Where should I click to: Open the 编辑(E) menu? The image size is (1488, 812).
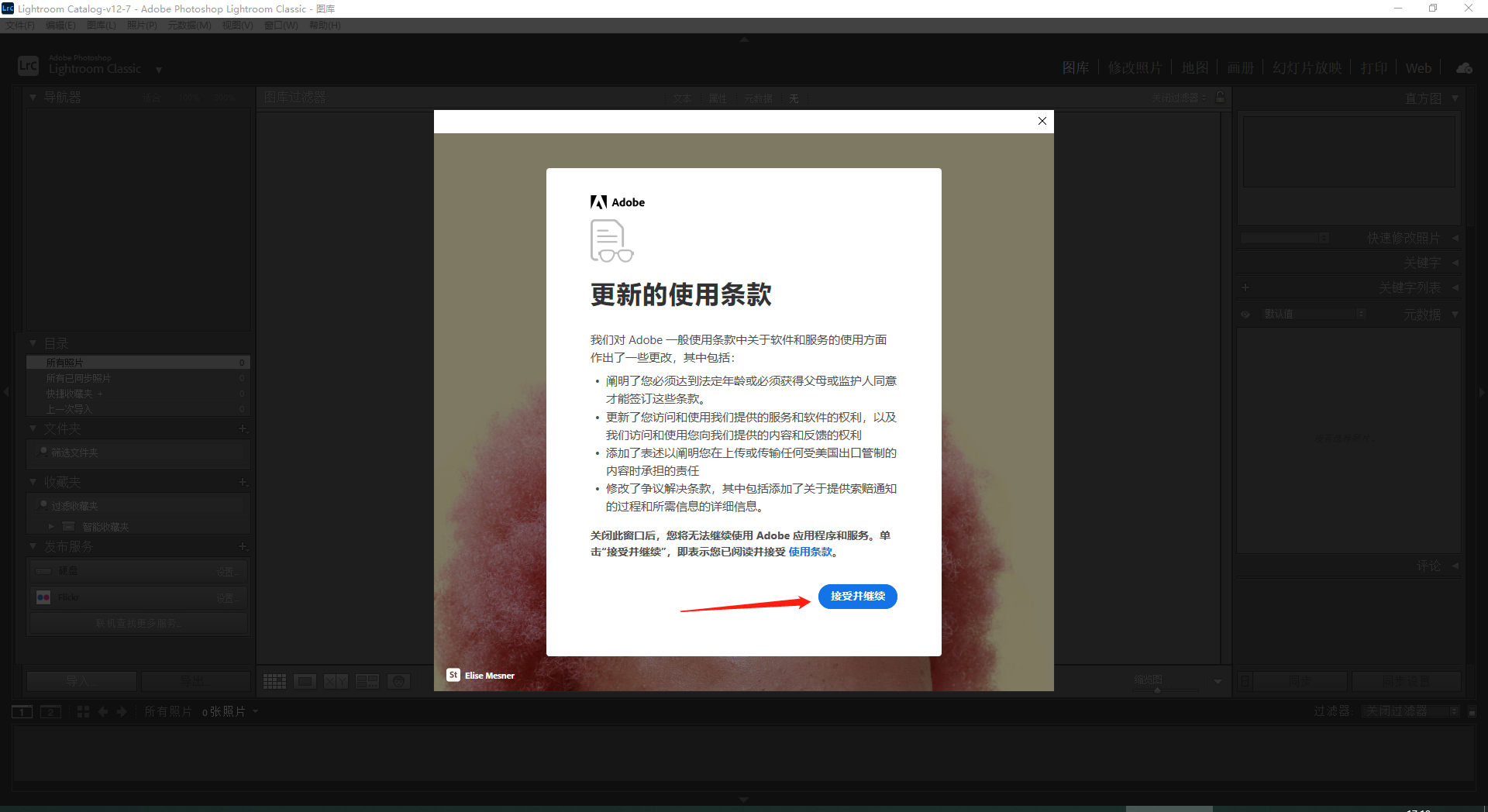(60, 26)
